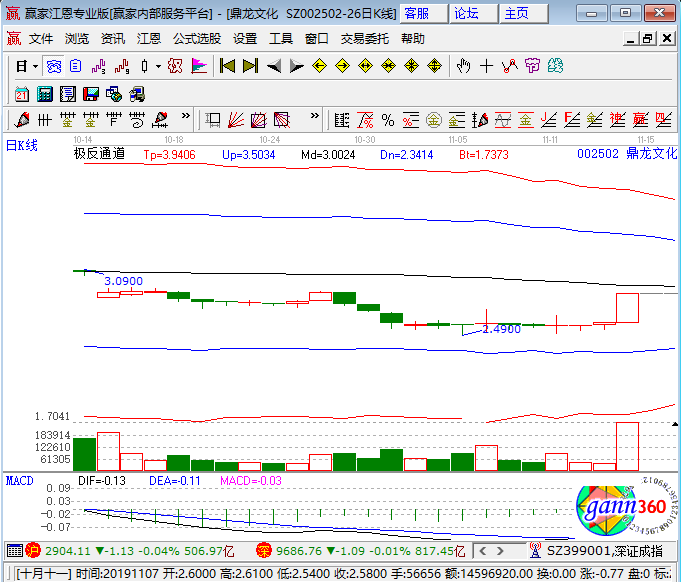Screen dimensions: 681x582
Task: Click the status bar left scroll arrow
Action: pos(483,551)
